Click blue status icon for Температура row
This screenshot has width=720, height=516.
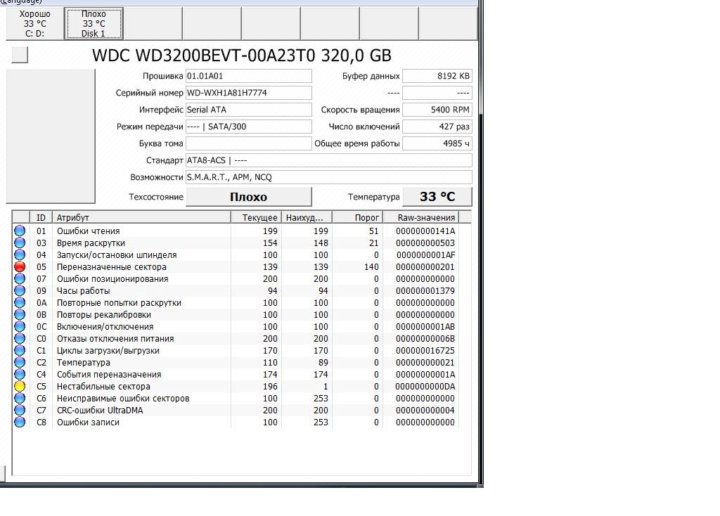[x=19, y=362]
